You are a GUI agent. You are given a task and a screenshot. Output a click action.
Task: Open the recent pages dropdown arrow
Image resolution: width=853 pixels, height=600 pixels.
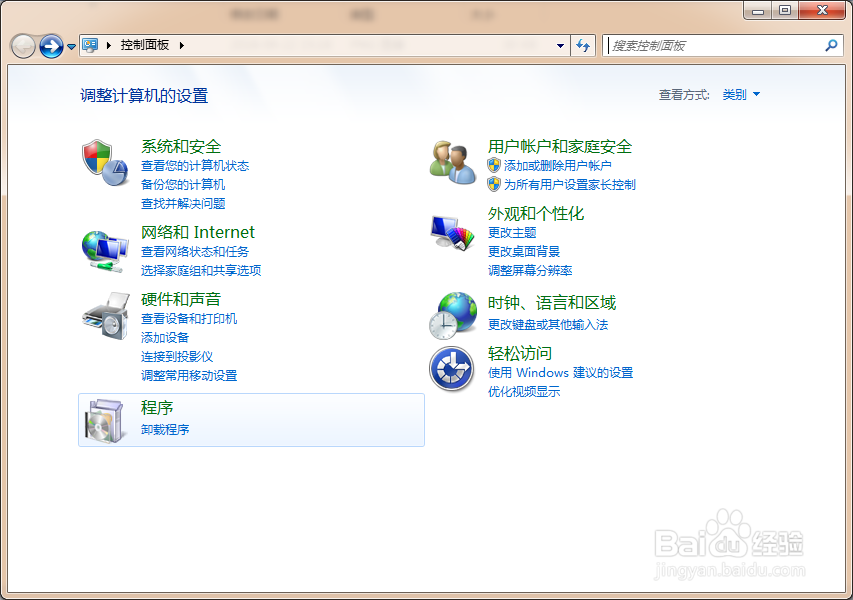[71, 47]
